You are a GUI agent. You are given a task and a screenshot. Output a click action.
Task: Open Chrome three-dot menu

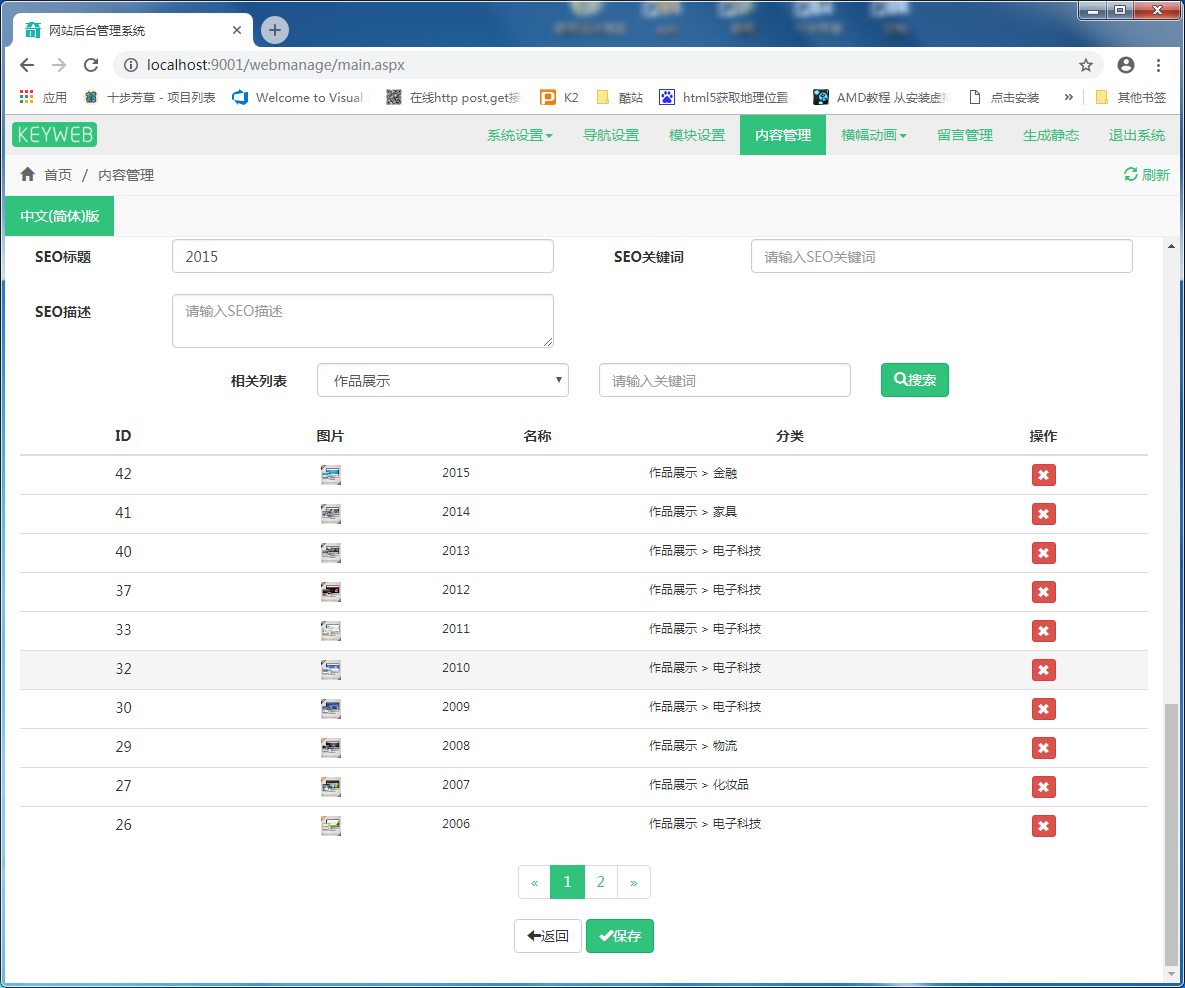1158,65
